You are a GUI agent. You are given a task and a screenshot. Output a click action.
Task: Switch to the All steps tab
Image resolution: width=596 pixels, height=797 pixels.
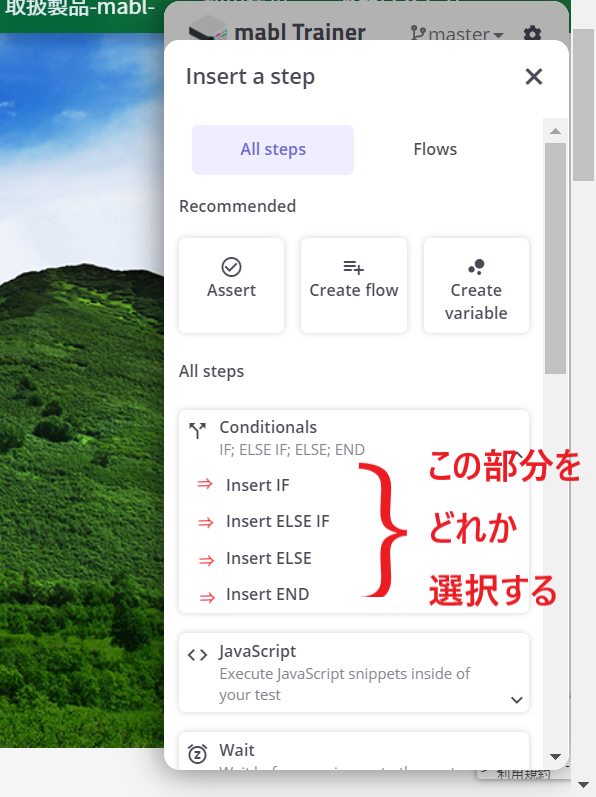click(x=273, y=149)
